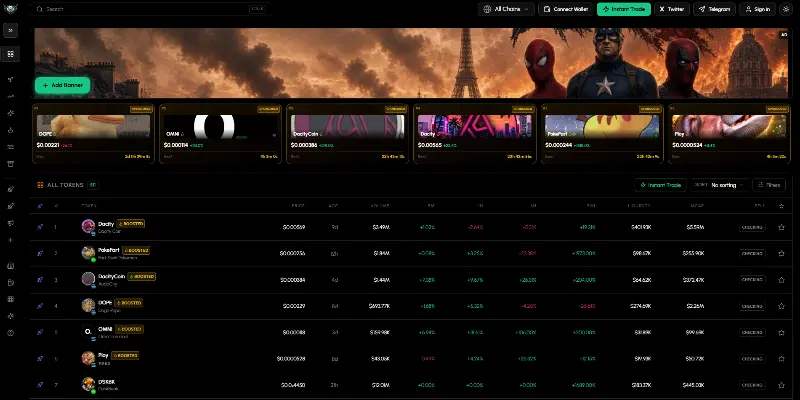
Task: Click the rocket icon in the PokePort row
Action: (40, 253)
